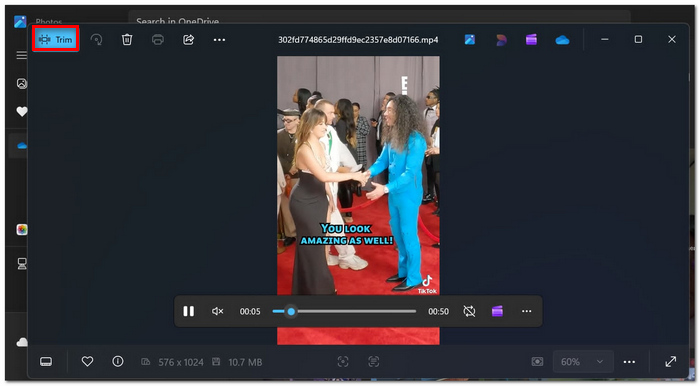The width and height of the screenshot is (700, 386).
Task: Pause the video playback
Action: coord(188,311)
